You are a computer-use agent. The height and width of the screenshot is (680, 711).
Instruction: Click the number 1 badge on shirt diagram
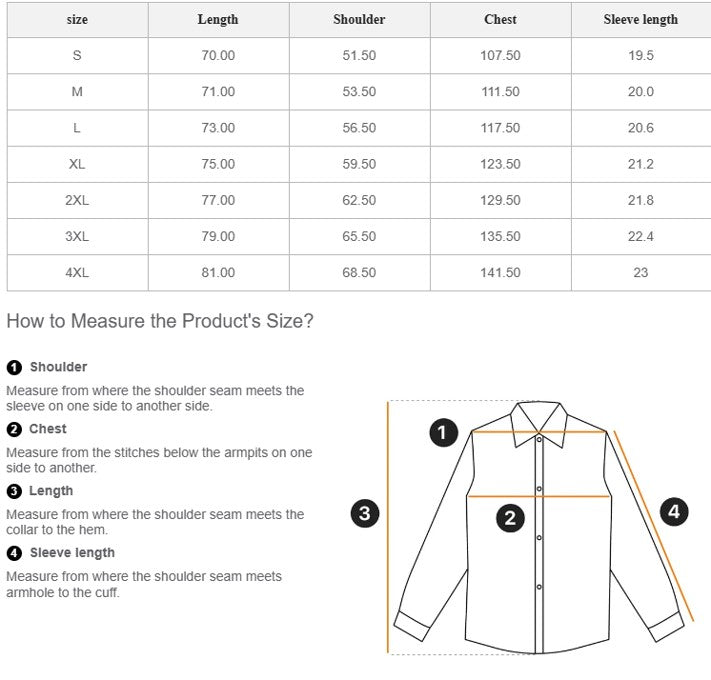tap(443, 433)
